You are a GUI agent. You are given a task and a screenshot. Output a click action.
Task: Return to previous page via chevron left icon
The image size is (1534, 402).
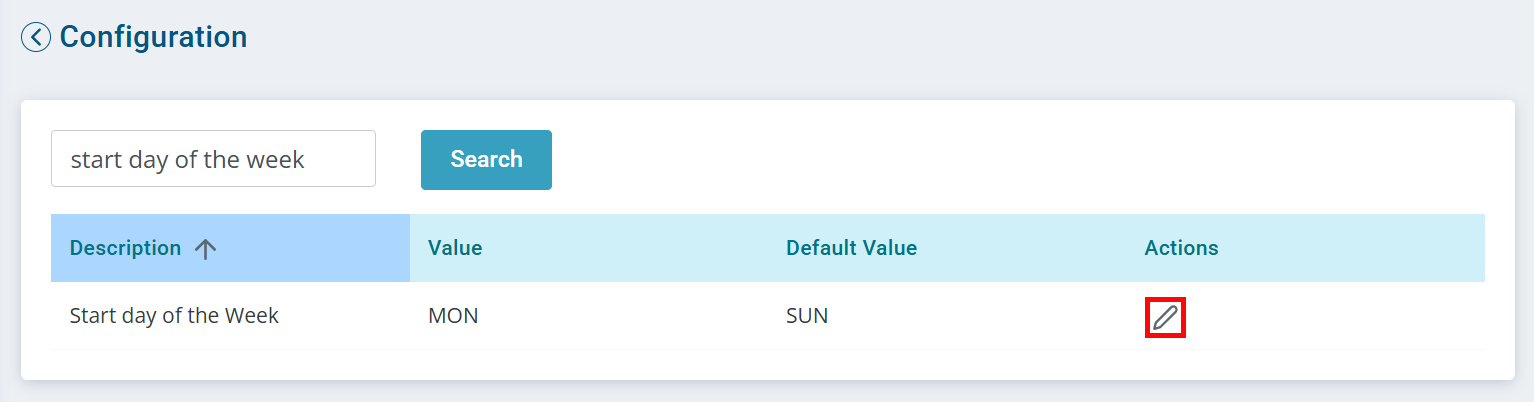pyautogui.click(x=36, y=38)
